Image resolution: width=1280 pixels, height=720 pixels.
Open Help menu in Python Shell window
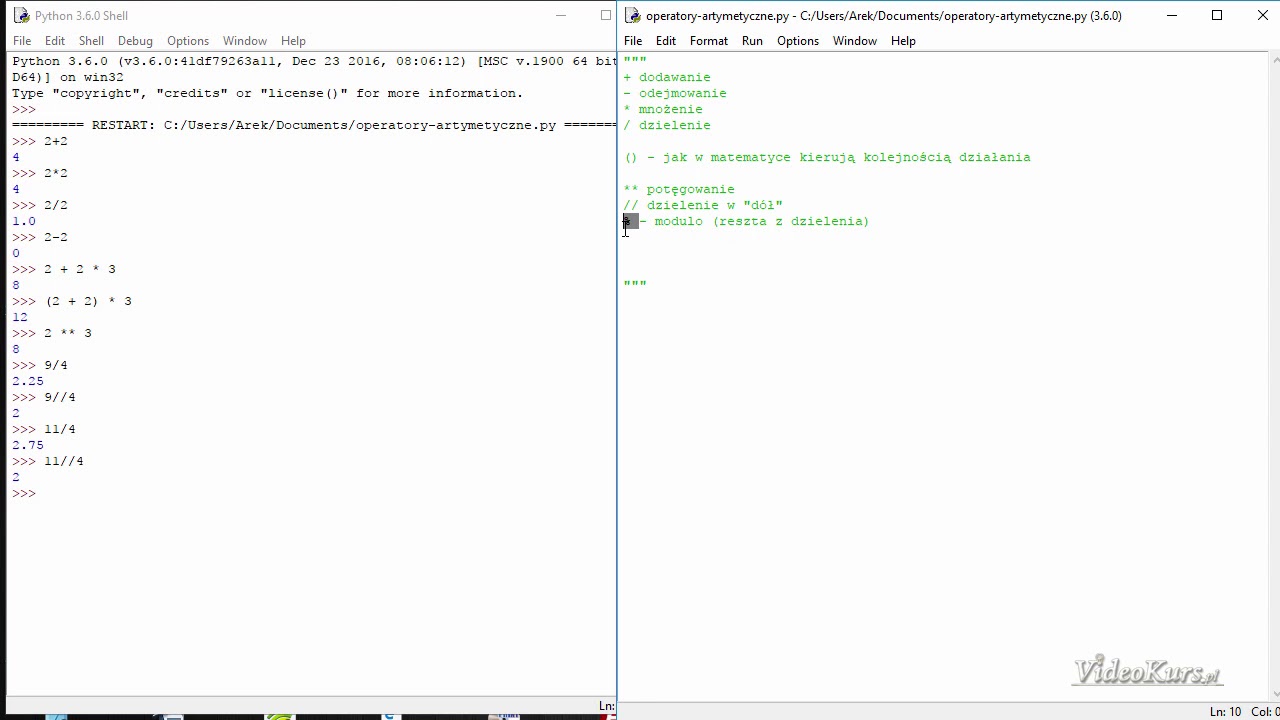click(x=293, y=41)
